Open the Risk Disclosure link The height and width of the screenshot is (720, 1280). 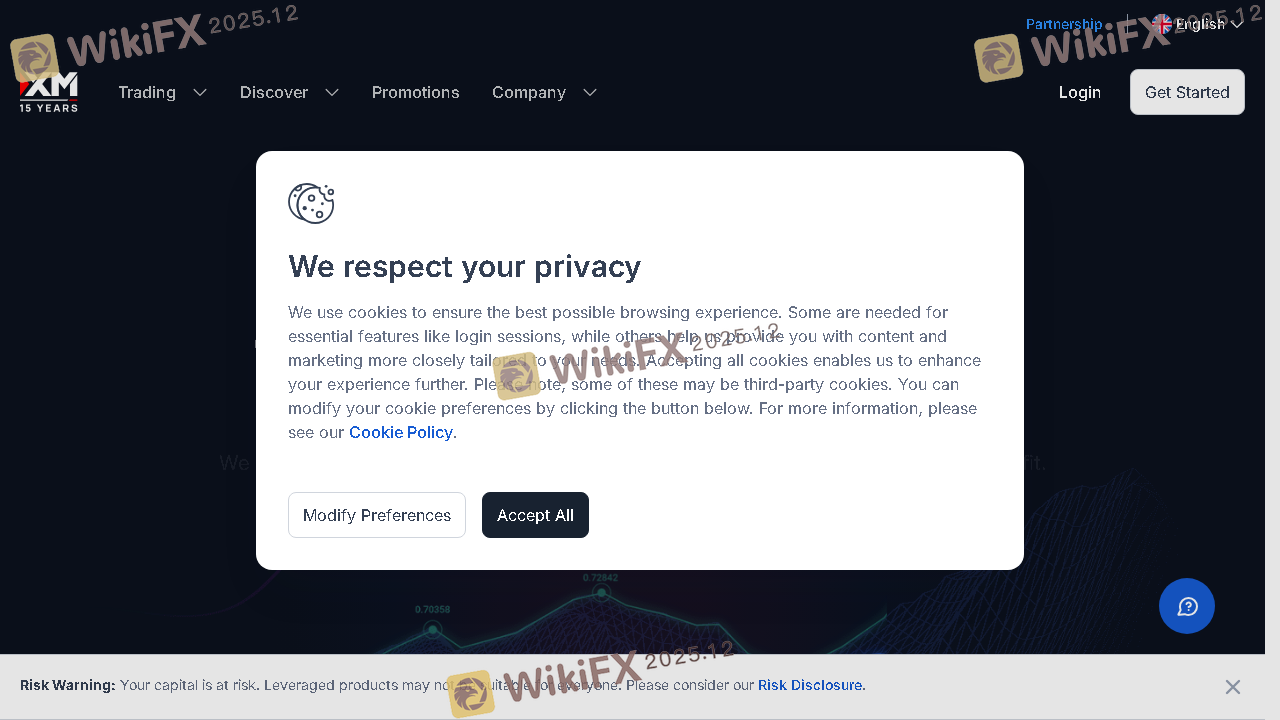[810, 685]
